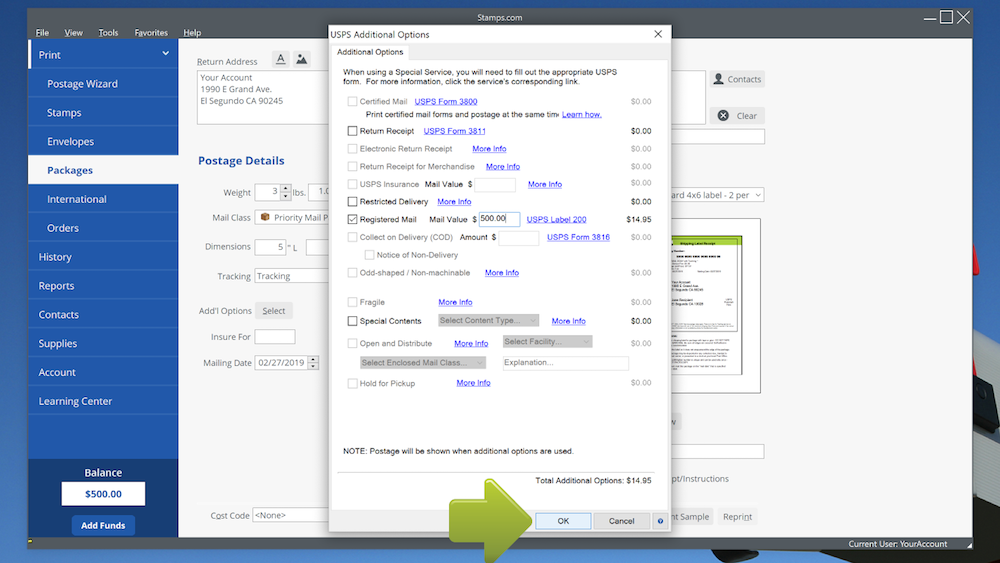Tick the USPS Insurance checkbox

(352, 184)
